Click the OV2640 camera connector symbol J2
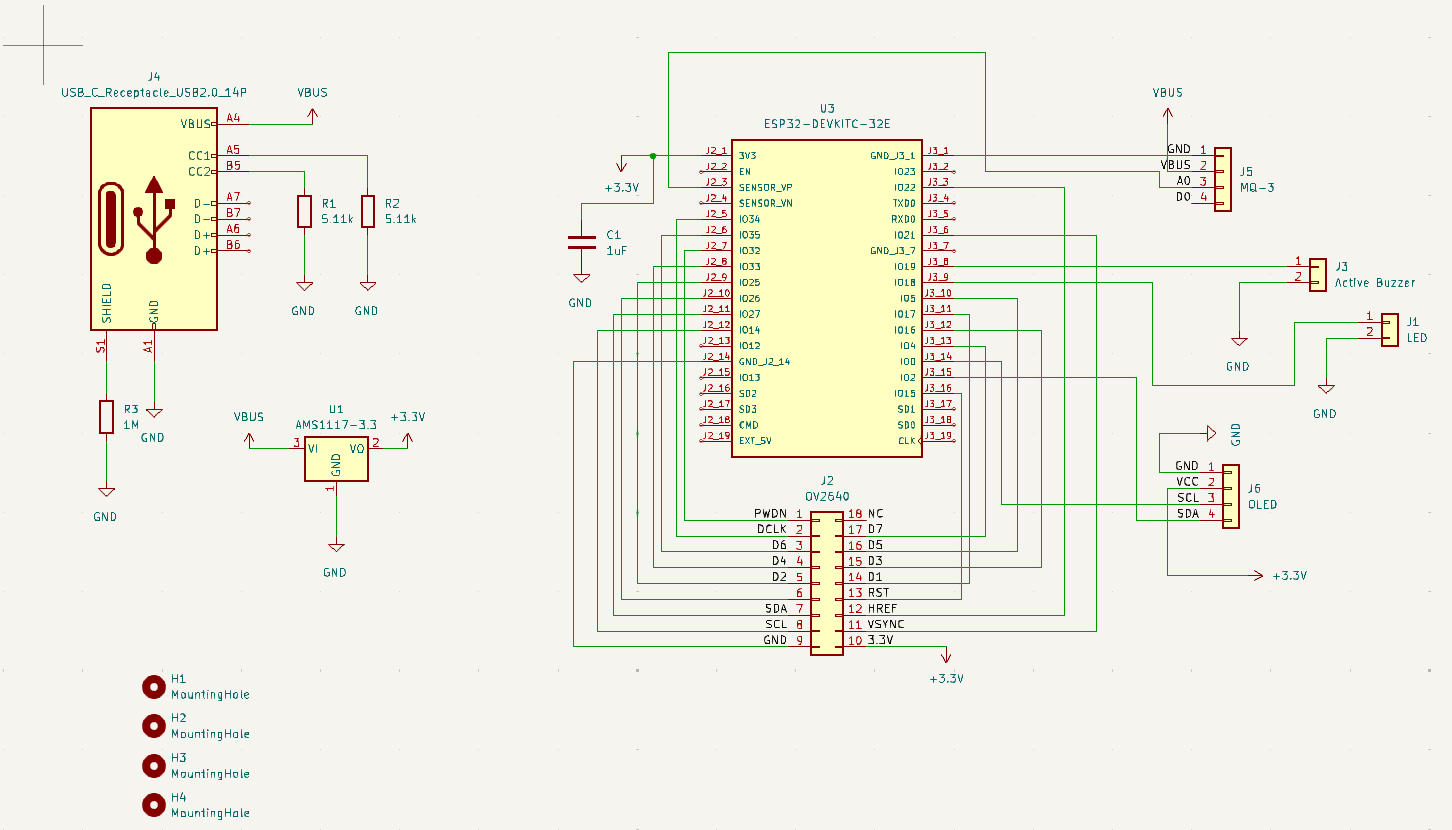 tap(826, 578)
